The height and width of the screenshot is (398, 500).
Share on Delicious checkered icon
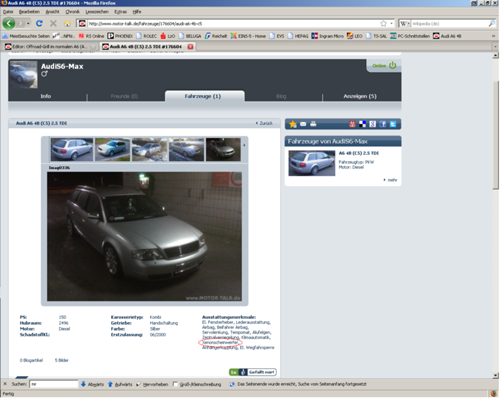point(362,124)
